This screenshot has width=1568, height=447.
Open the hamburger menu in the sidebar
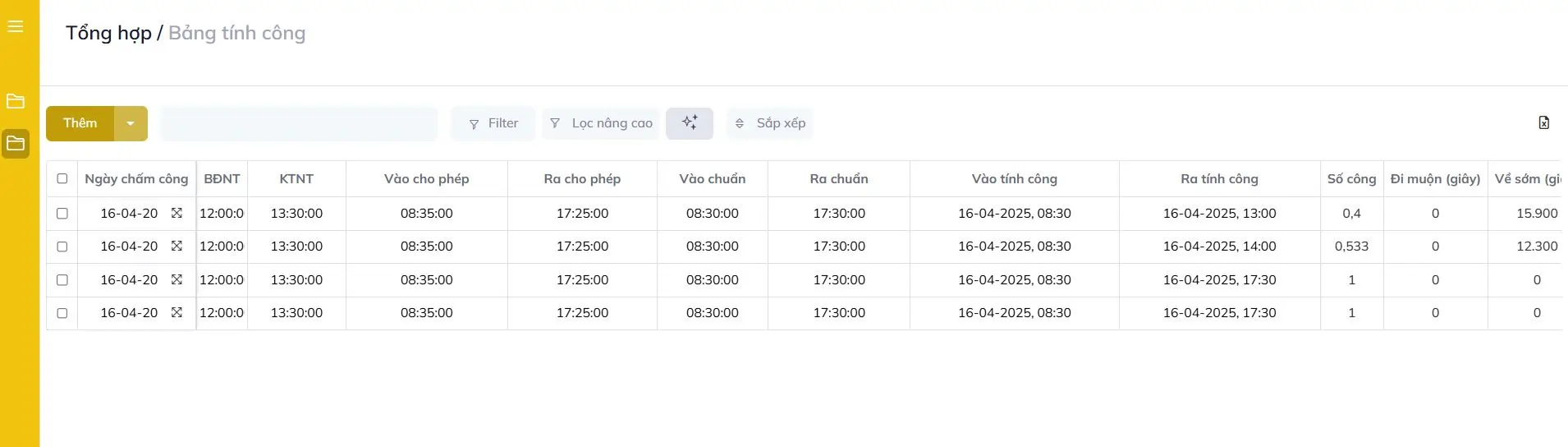click(x=15, y=27)
